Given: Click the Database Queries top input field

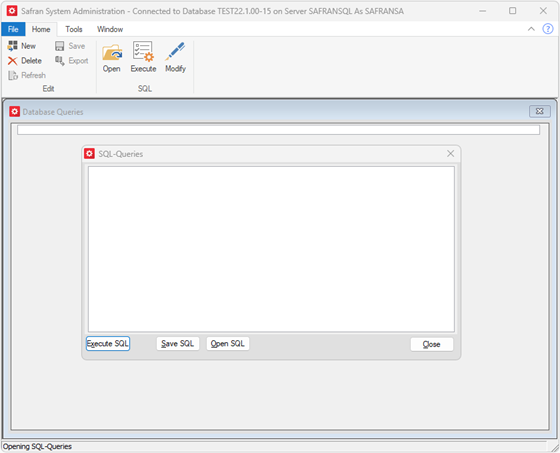Looking at the screenshot, I should pyautogui.click(x=278, y=130).
